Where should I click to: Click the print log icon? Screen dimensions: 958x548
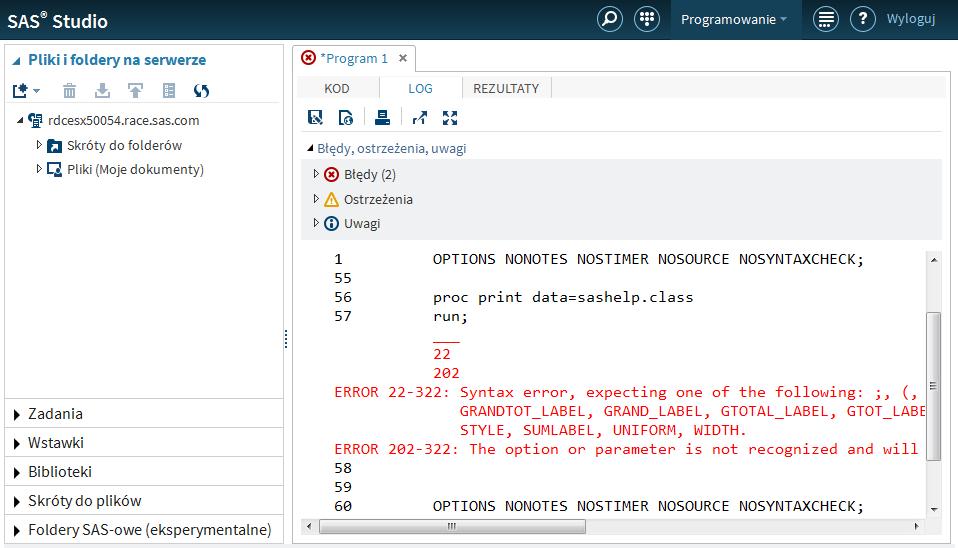point(382,117)
